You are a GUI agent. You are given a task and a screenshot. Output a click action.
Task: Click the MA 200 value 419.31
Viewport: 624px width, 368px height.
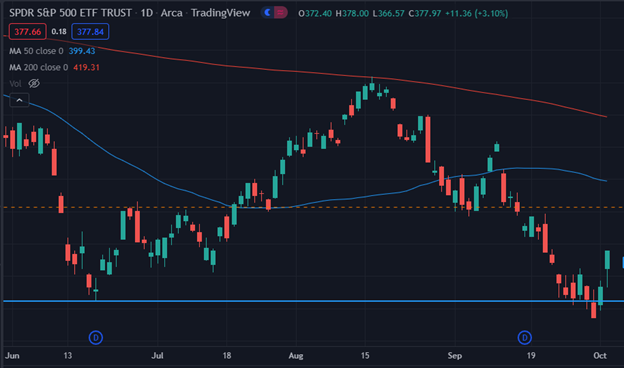[x=86, y=67]
